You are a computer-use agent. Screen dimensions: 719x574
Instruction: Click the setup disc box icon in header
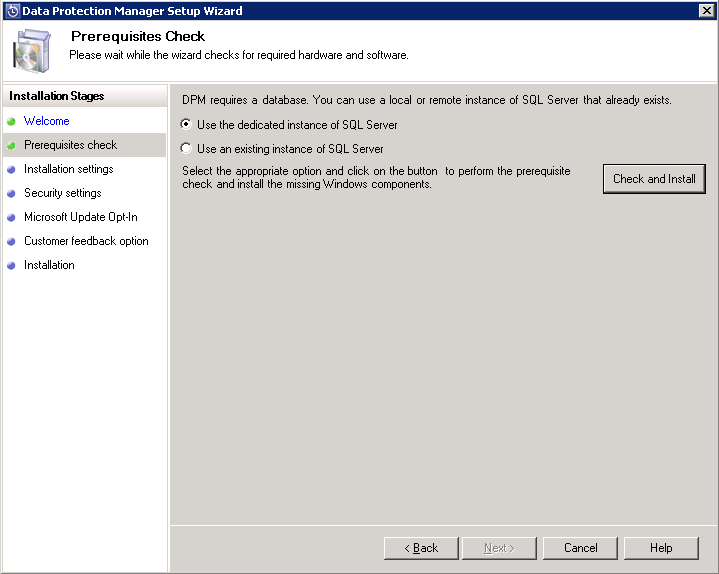[32, 51]
